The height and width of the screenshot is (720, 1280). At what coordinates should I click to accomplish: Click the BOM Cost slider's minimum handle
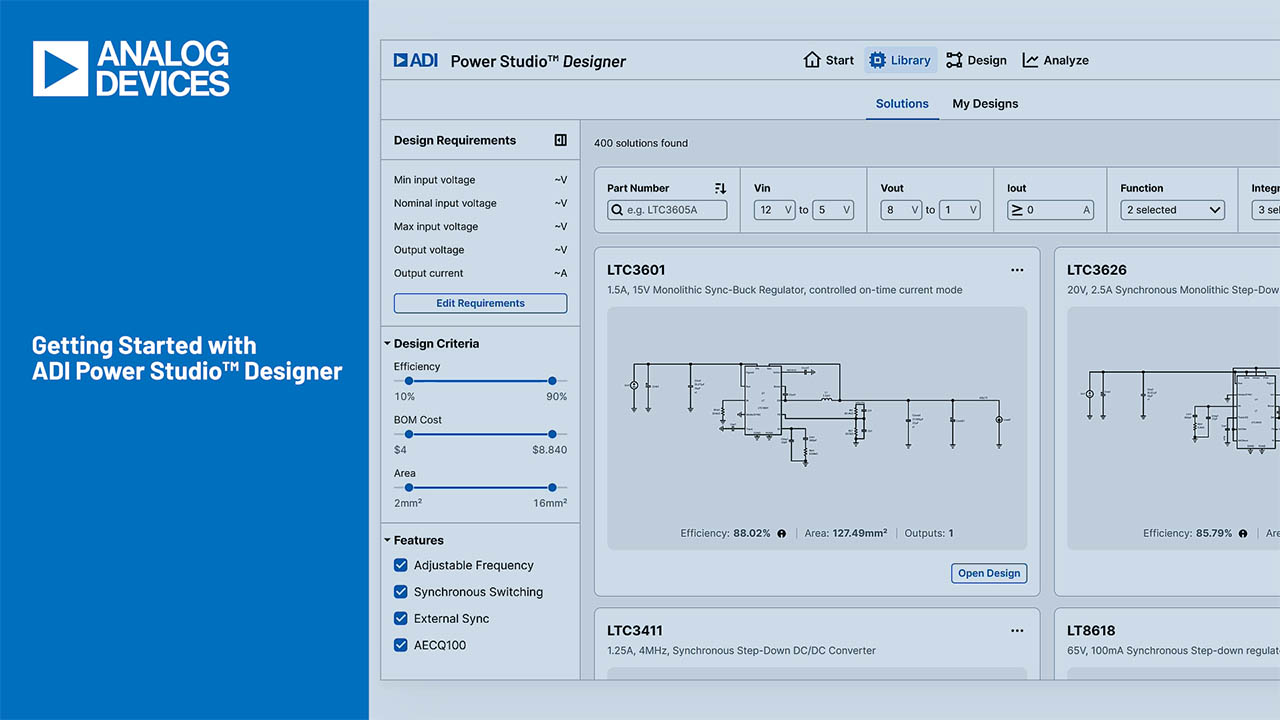click(x=409, y=434)
